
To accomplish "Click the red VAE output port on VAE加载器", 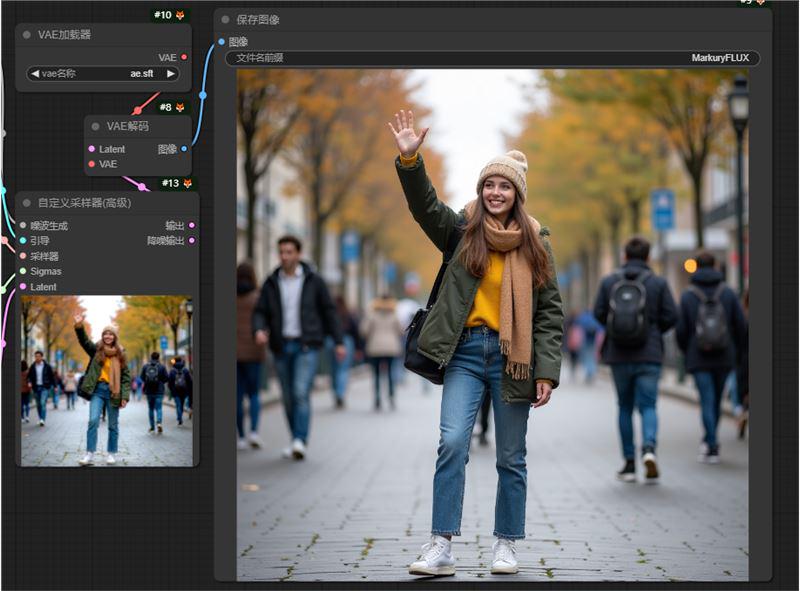I will 184,57.
